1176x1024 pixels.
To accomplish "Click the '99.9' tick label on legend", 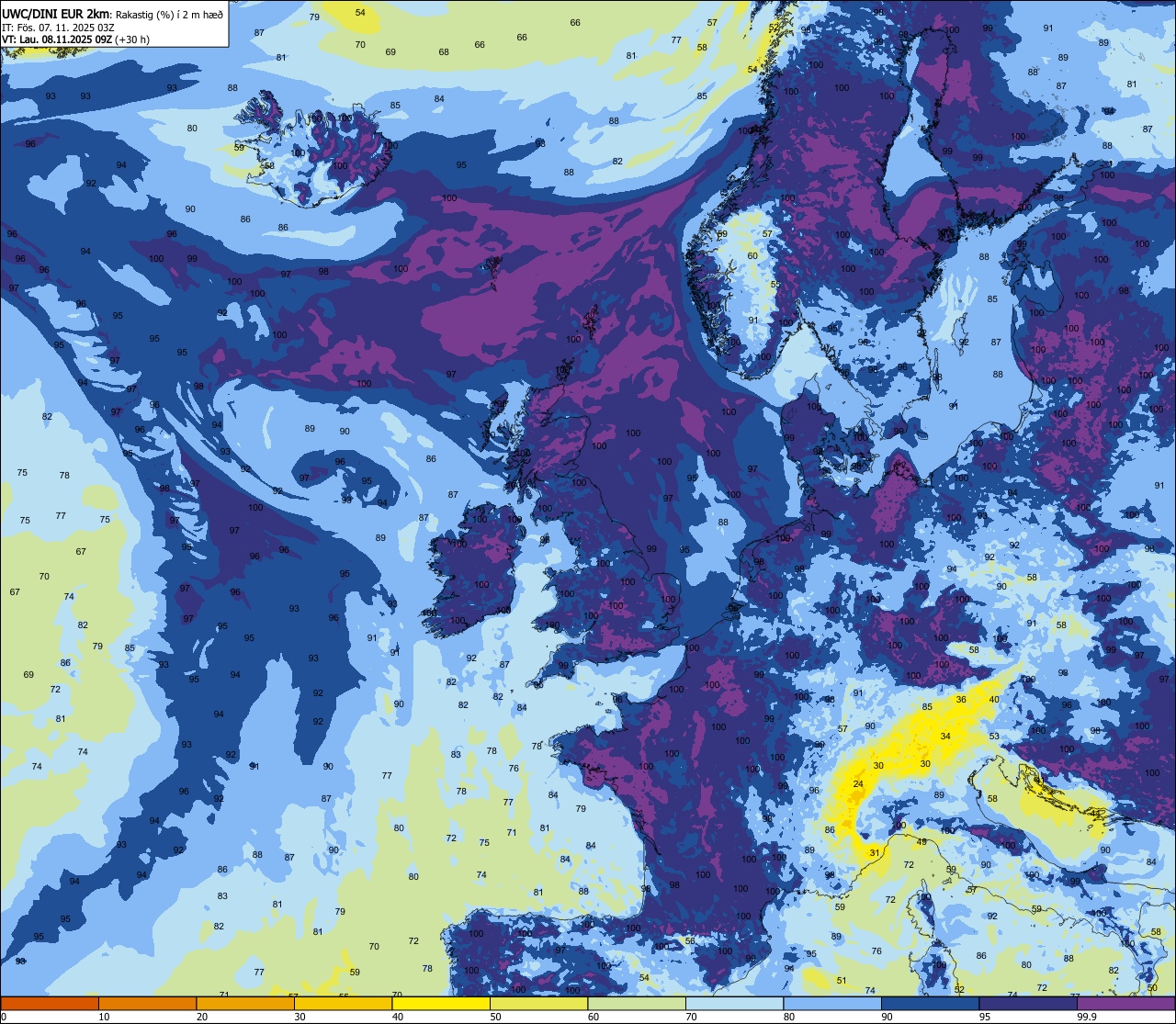I will (1086, 1017).
